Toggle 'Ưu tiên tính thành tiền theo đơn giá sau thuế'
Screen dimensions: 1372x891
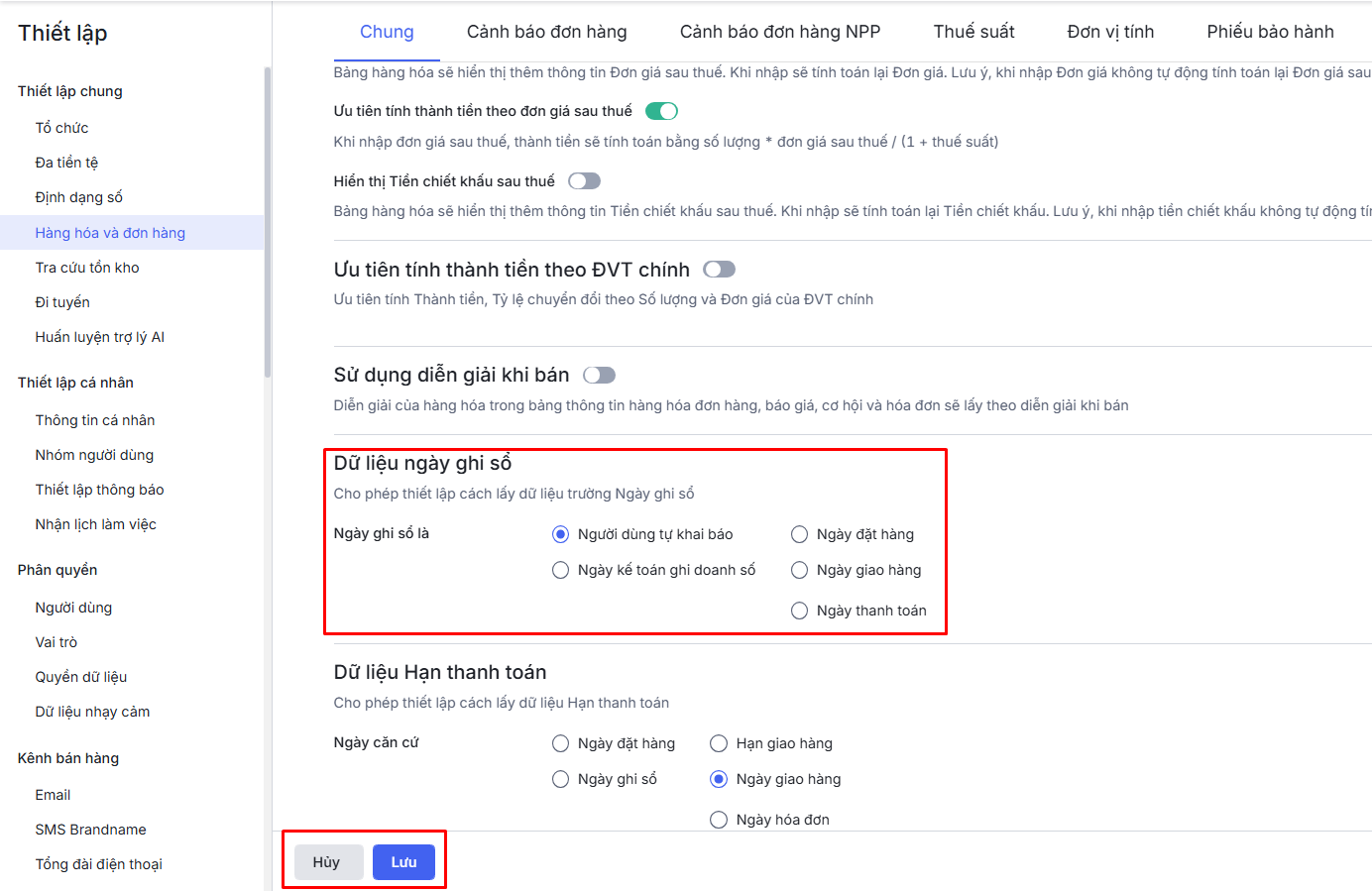tap(661, 111)
